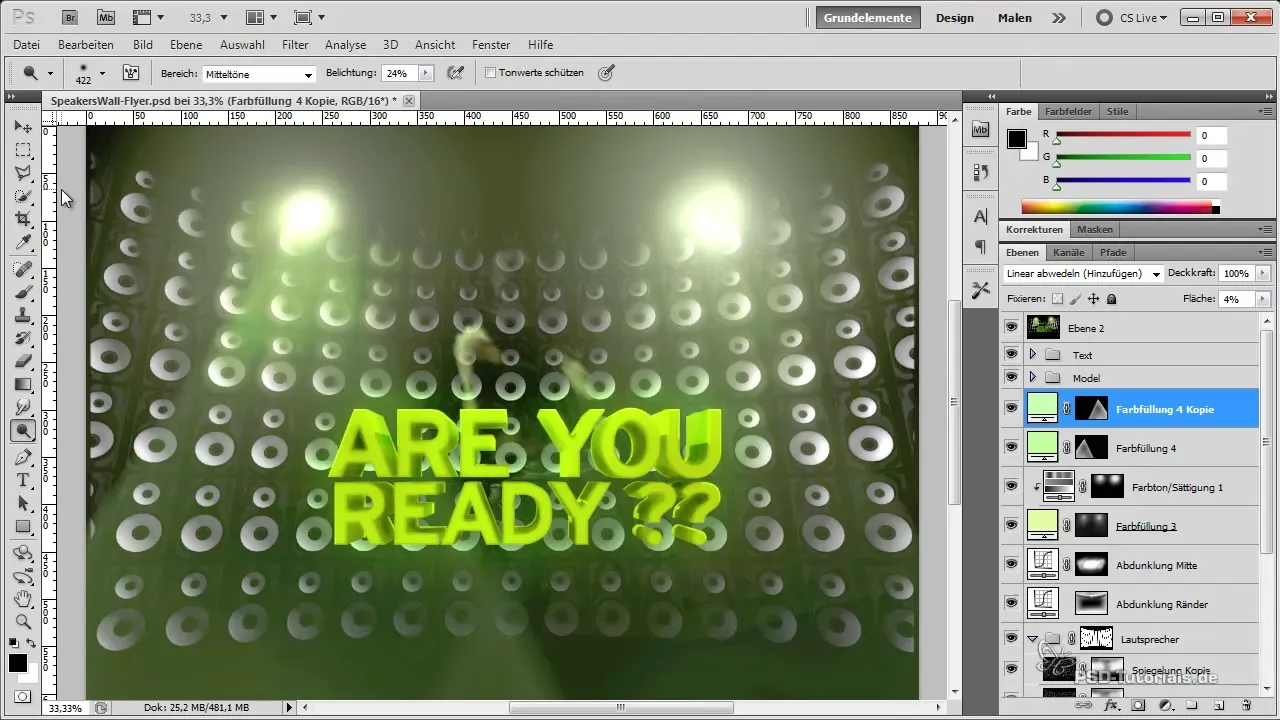Image resolution: width=1280 pixels, height=720 pixels.
Task: Select the Dodge tool in the toolbox
Action: tap(23, 431)
